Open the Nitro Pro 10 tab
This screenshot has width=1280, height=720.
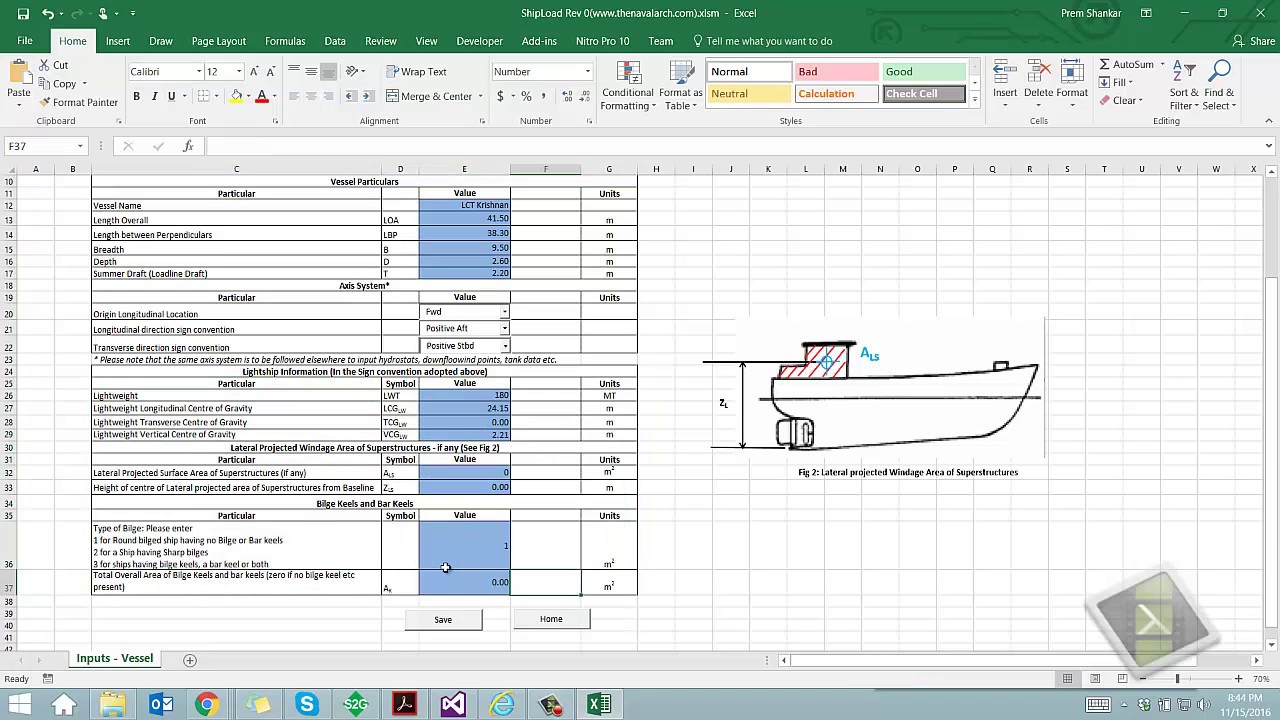602,41
